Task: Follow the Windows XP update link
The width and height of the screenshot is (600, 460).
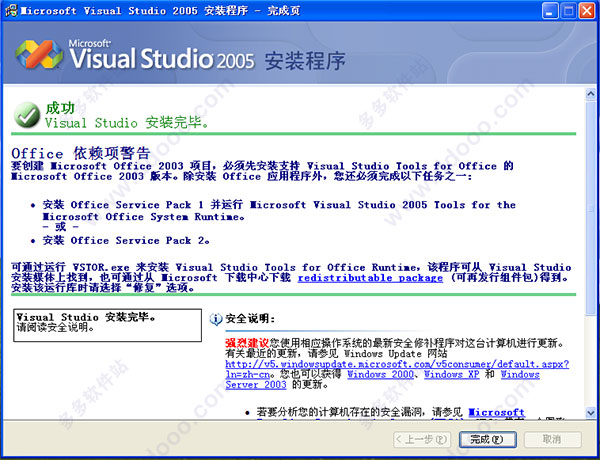Action: (x=452, y=375)
